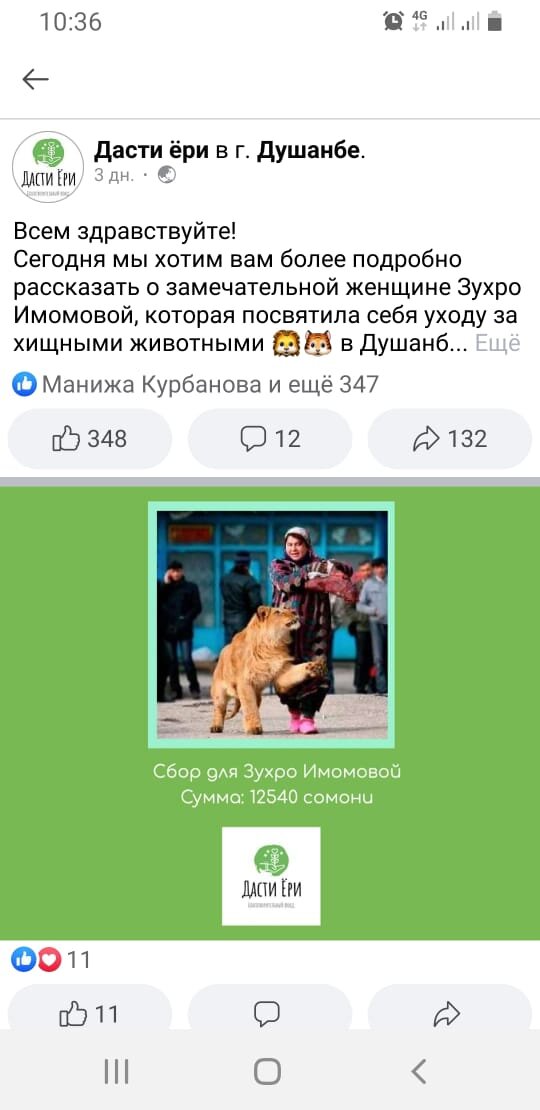Expand post text with Ещё
This screenshot has width=540, height=1110.
tap(498, 343)
